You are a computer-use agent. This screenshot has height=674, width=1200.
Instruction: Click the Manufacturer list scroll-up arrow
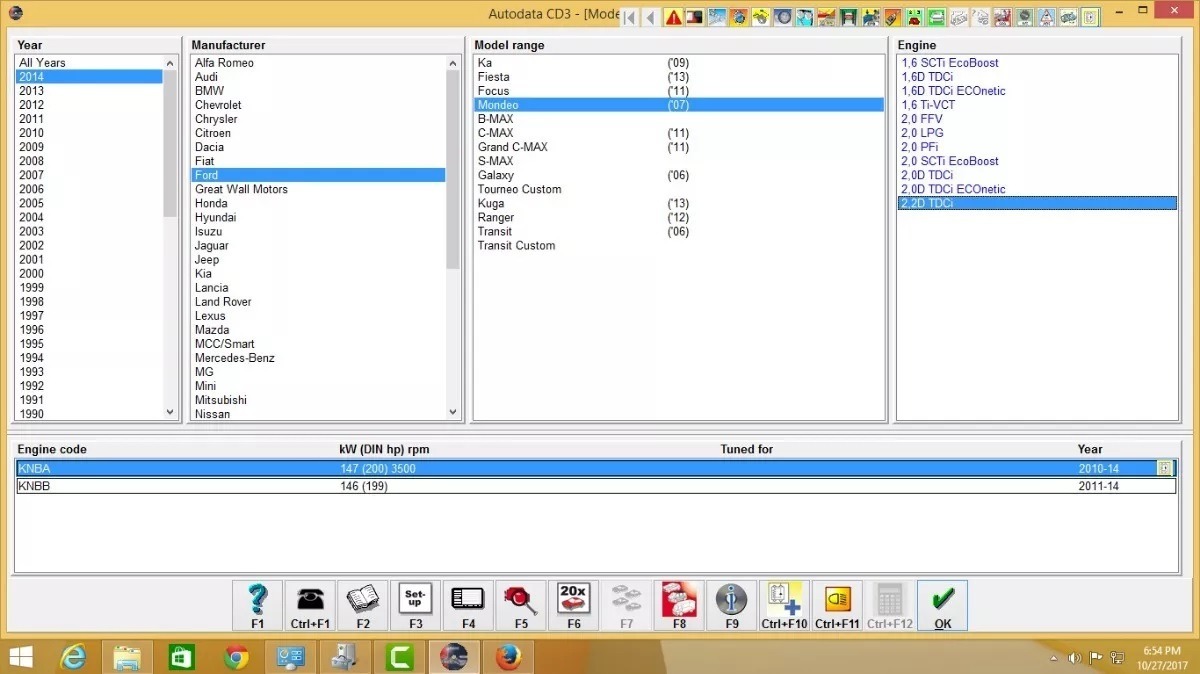pyautogui.click(x=453, y=62)
